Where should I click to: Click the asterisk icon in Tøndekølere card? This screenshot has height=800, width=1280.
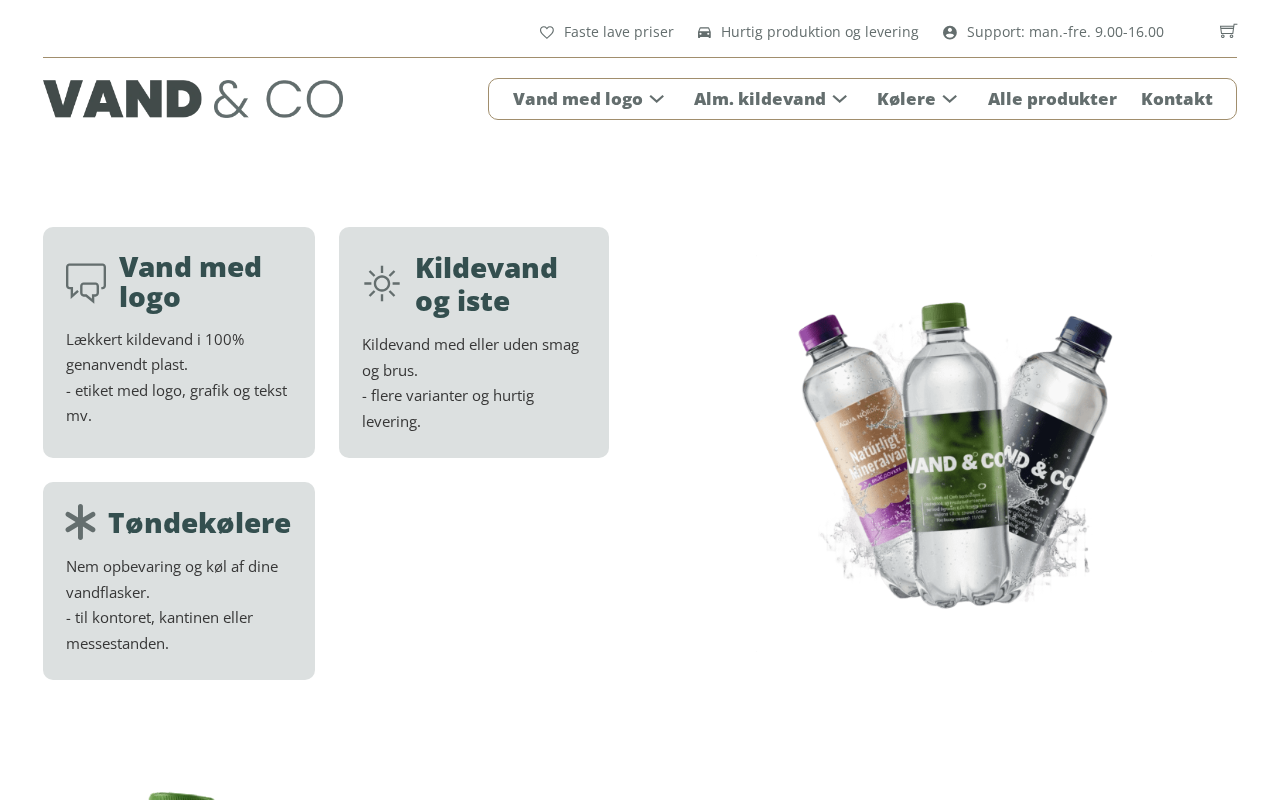coord(80,522)
